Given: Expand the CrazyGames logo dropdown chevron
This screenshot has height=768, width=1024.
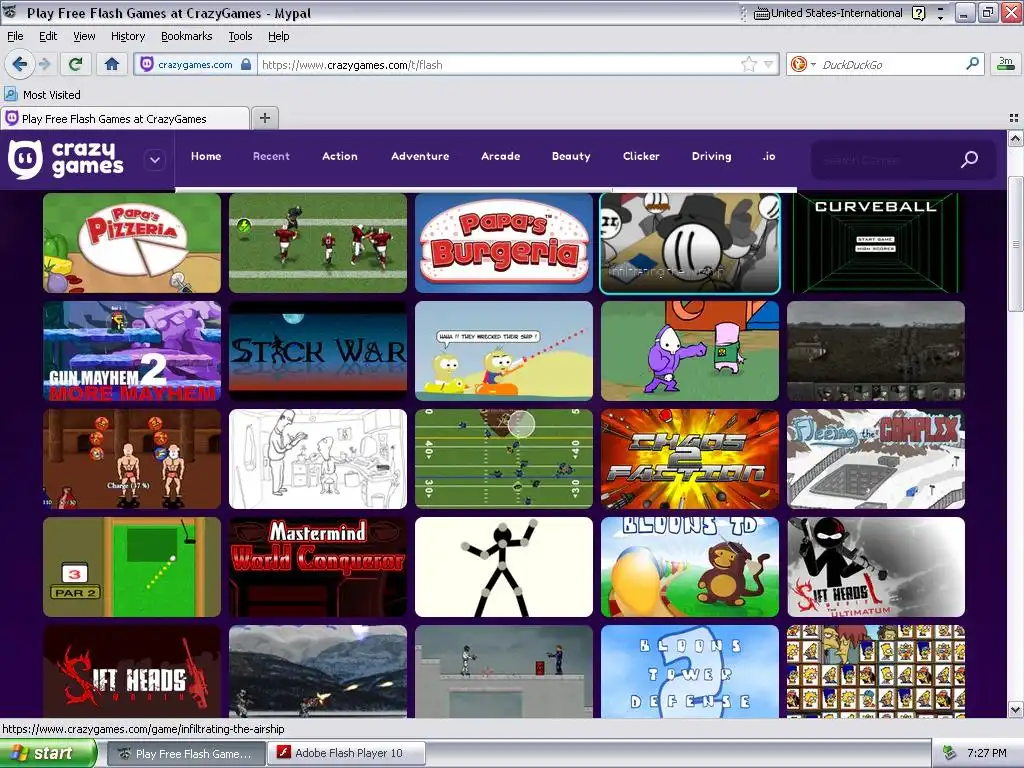Looking at the screenshot, I should 155,159.
